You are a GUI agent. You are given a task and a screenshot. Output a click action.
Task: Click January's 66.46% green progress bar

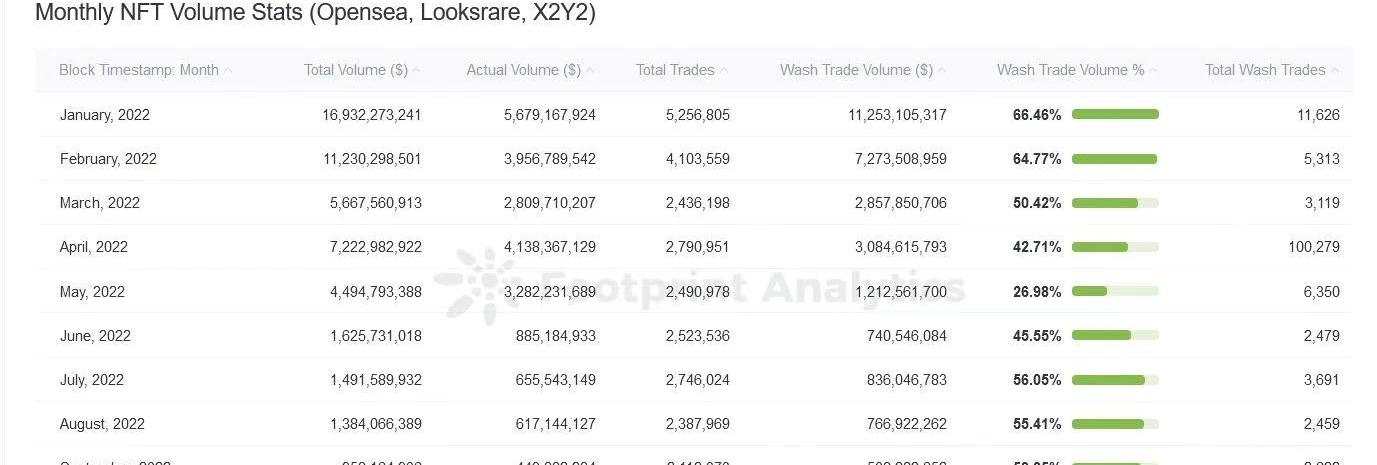coord(1115,115)
